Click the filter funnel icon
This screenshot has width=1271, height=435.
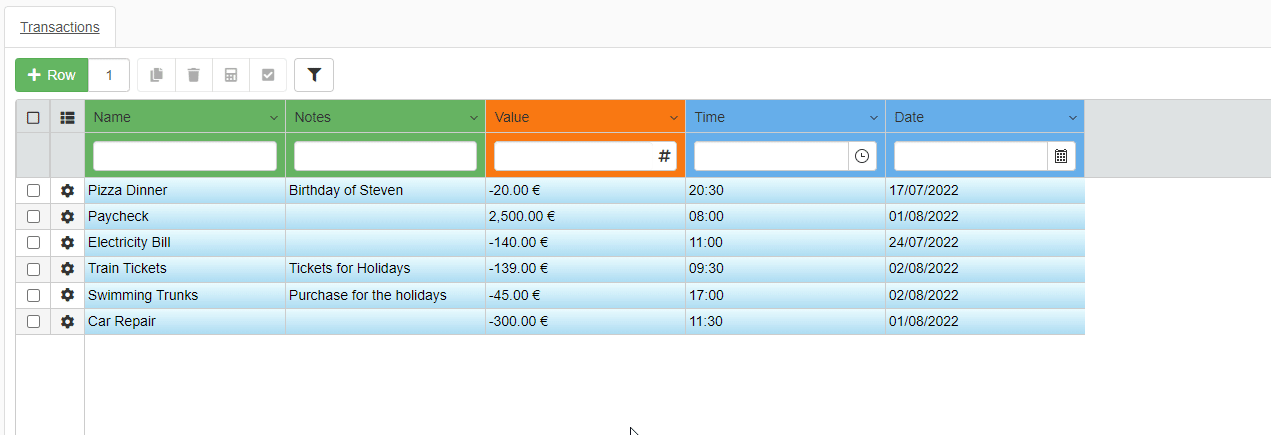314,75
